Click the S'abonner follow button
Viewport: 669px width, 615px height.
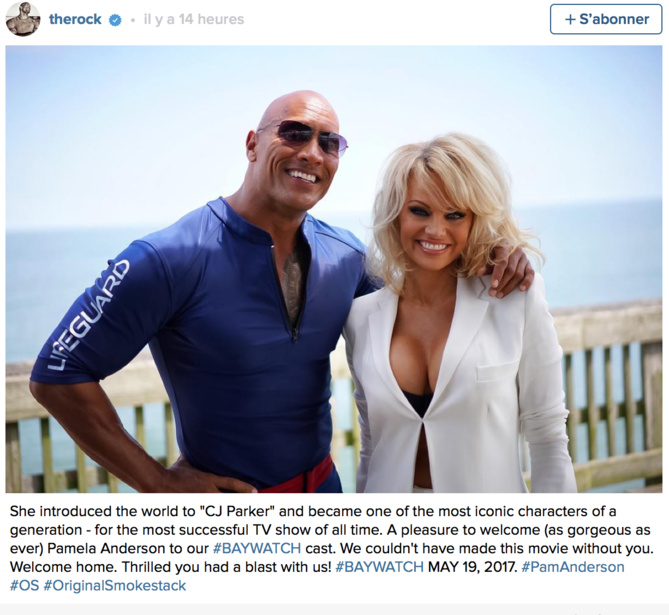606,19
